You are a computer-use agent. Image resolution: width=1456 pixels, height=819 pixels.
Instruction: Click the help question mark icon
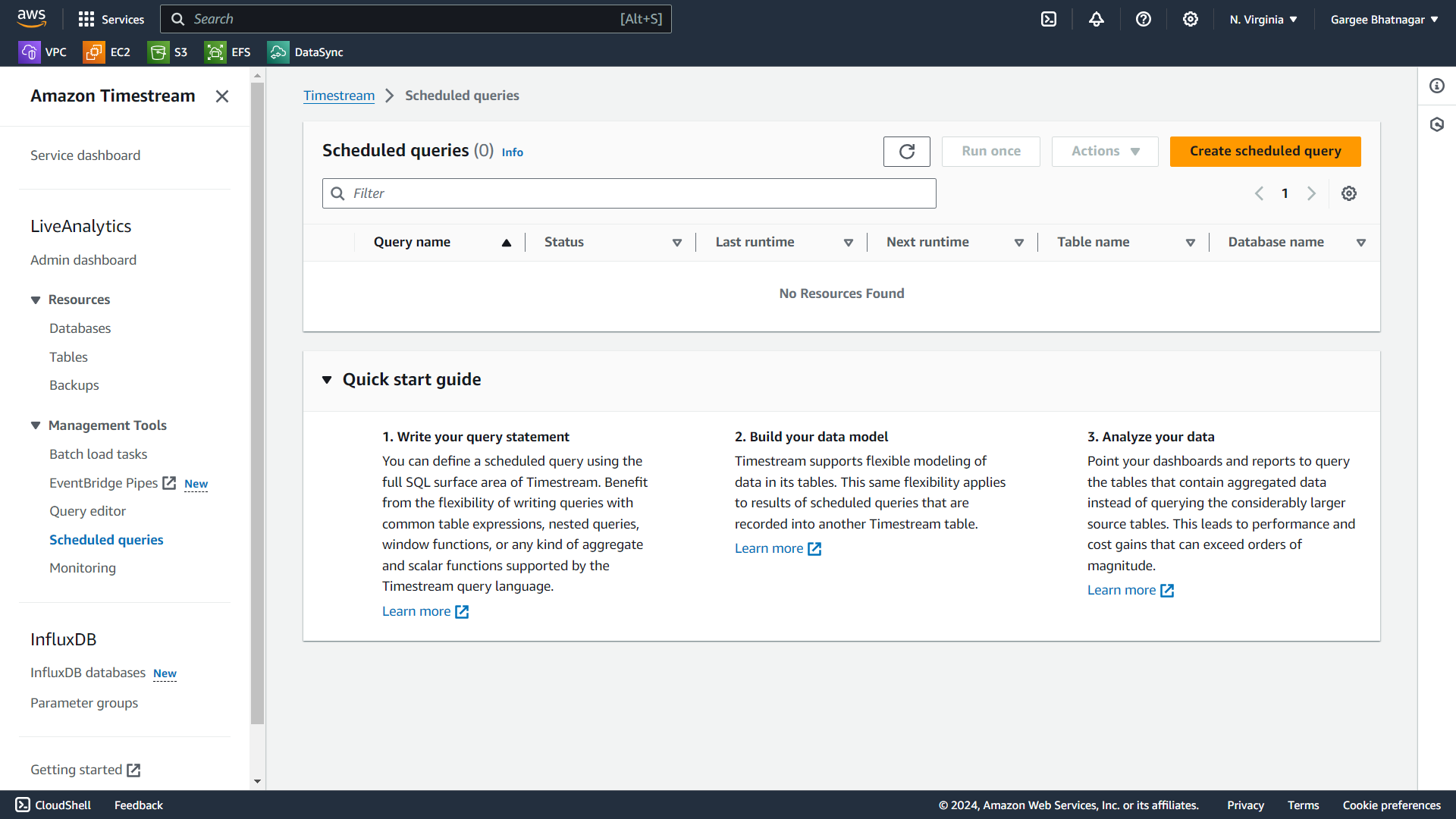(1144, 20)
